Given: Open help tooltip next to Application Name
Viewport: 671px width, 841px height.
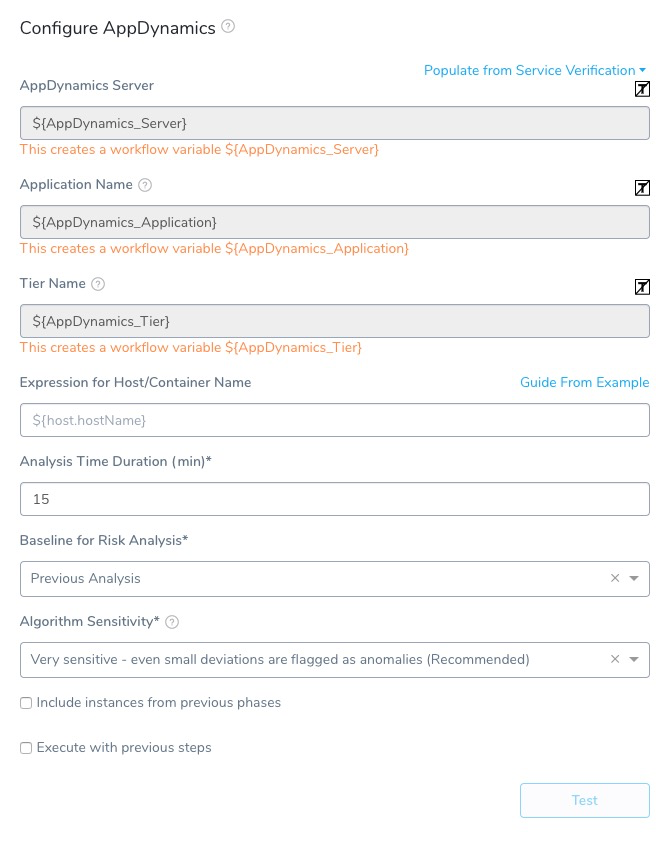Looking at the screenshot, I should [x=145, y=185].
